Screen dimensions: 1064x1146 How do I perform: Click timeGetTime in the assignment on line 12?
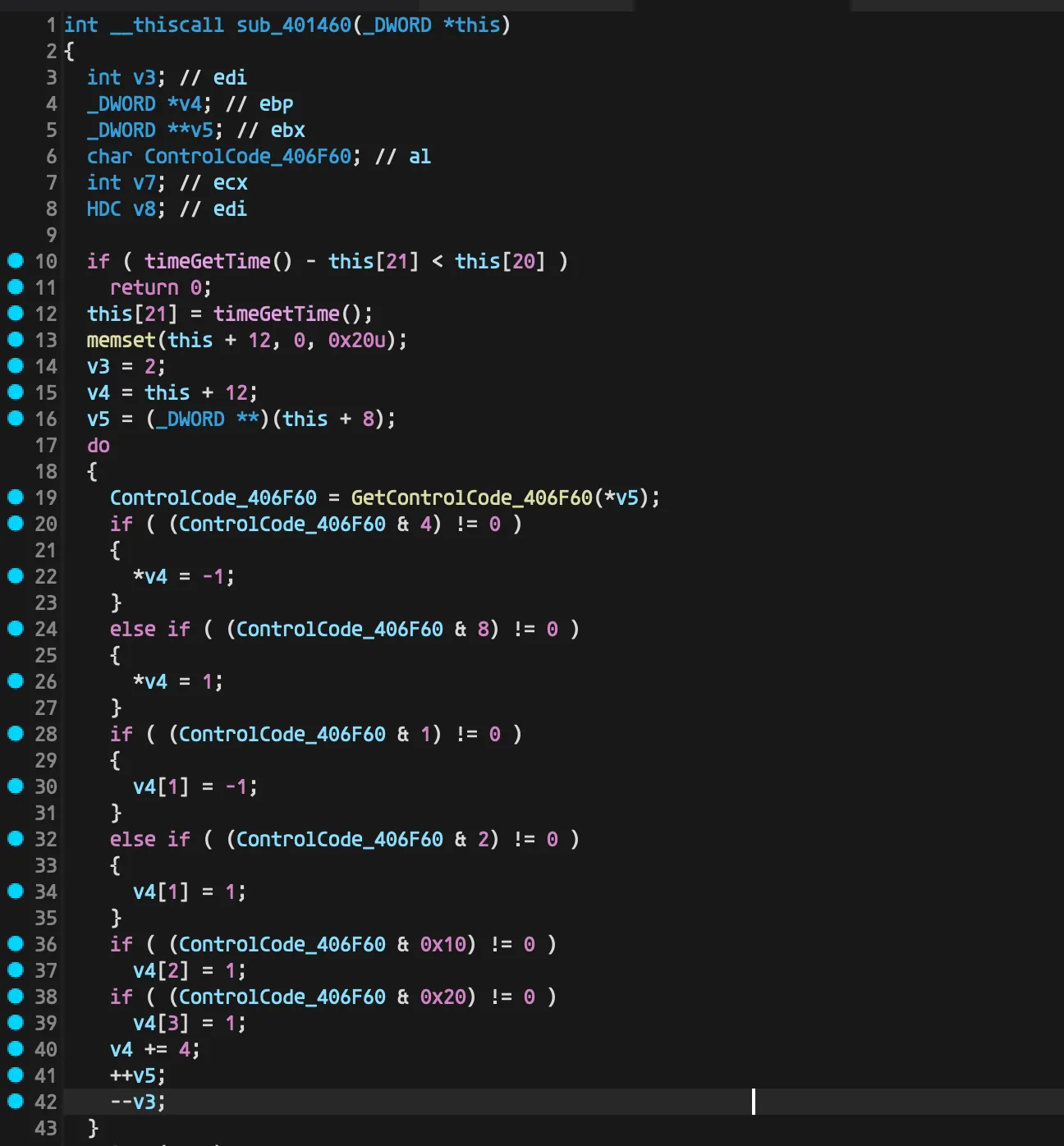277,314
